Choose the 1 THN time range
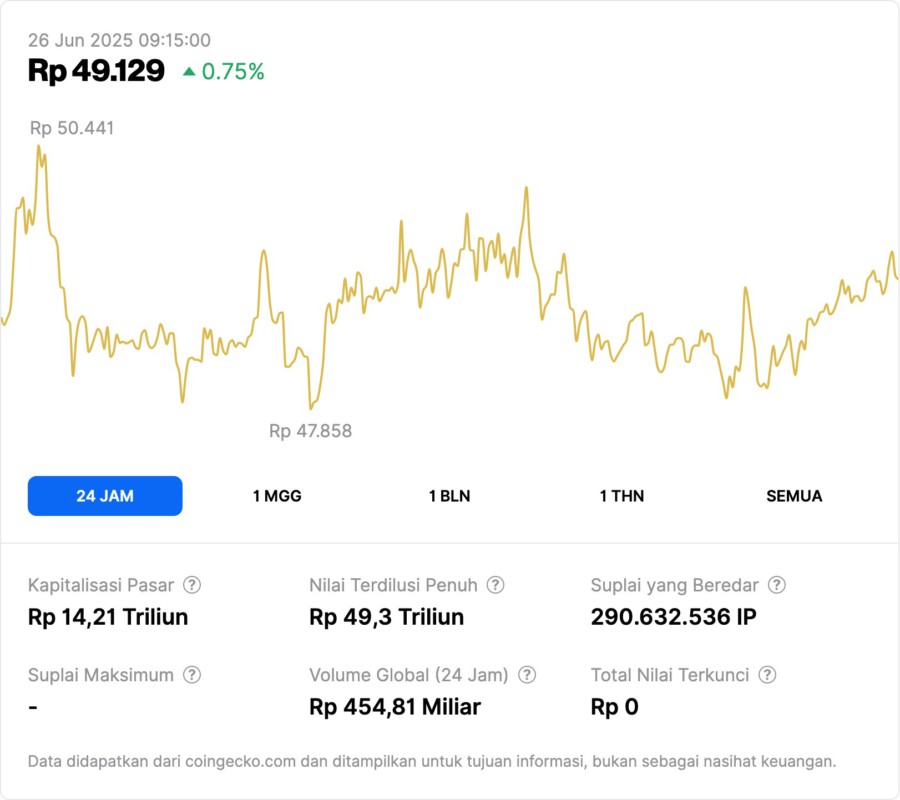900x800 pixels. [x=622, y=496]
